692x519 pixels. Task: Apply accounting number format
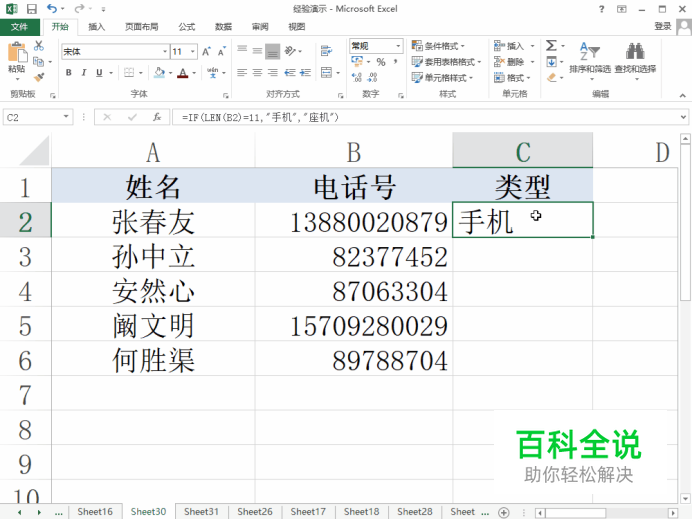[357, 61]
